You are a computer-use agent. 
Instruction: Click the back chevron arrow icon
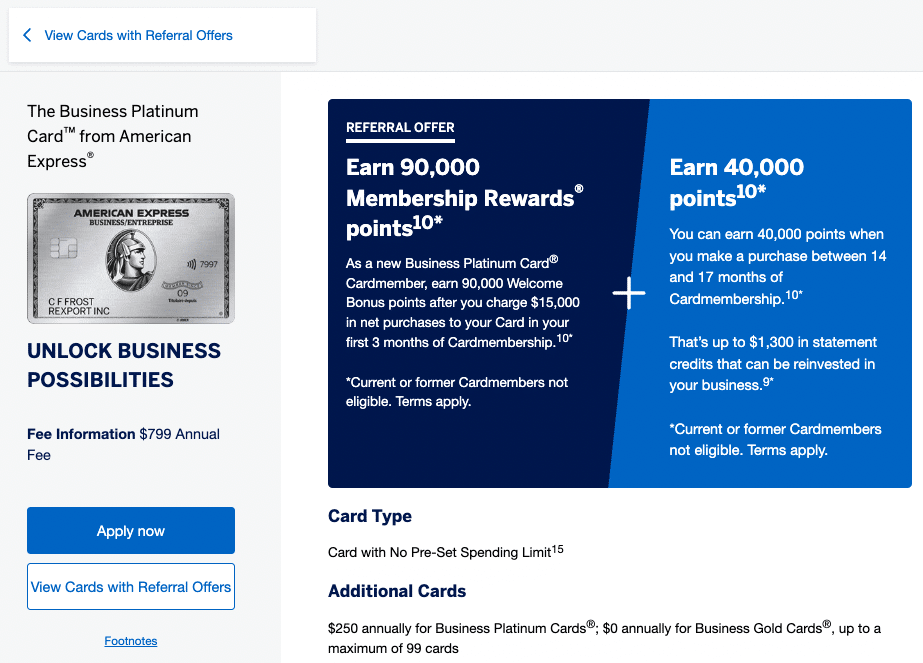click(x=27, y=35)
